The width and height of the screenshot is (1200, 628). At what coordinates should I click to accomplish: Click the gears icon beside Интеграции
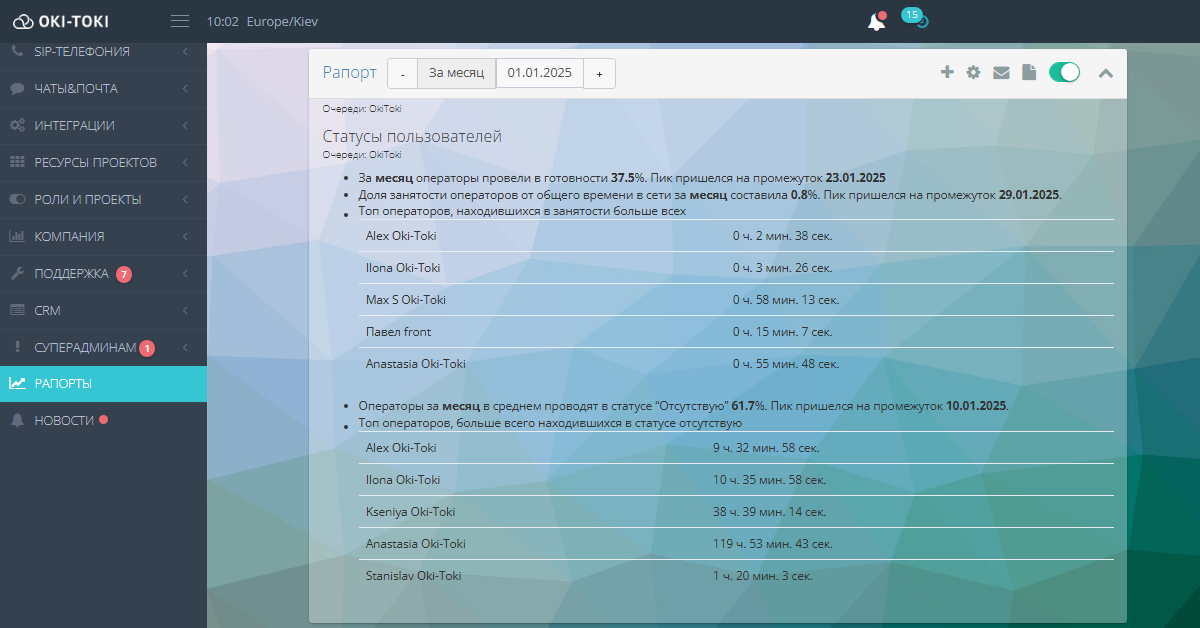pyautogui.click(x=17, y=125)
